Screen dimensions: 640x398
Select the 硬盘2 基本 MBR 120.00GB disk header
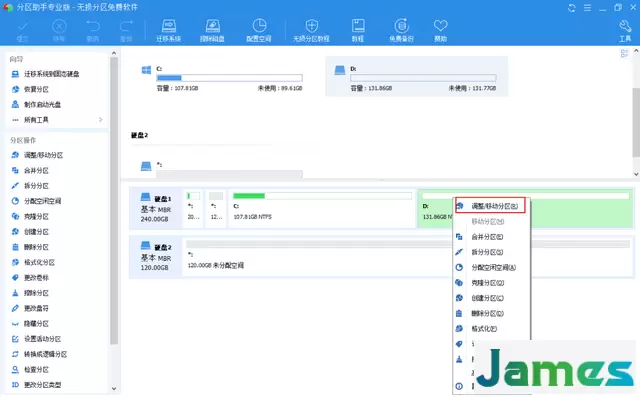pos(156,256)
